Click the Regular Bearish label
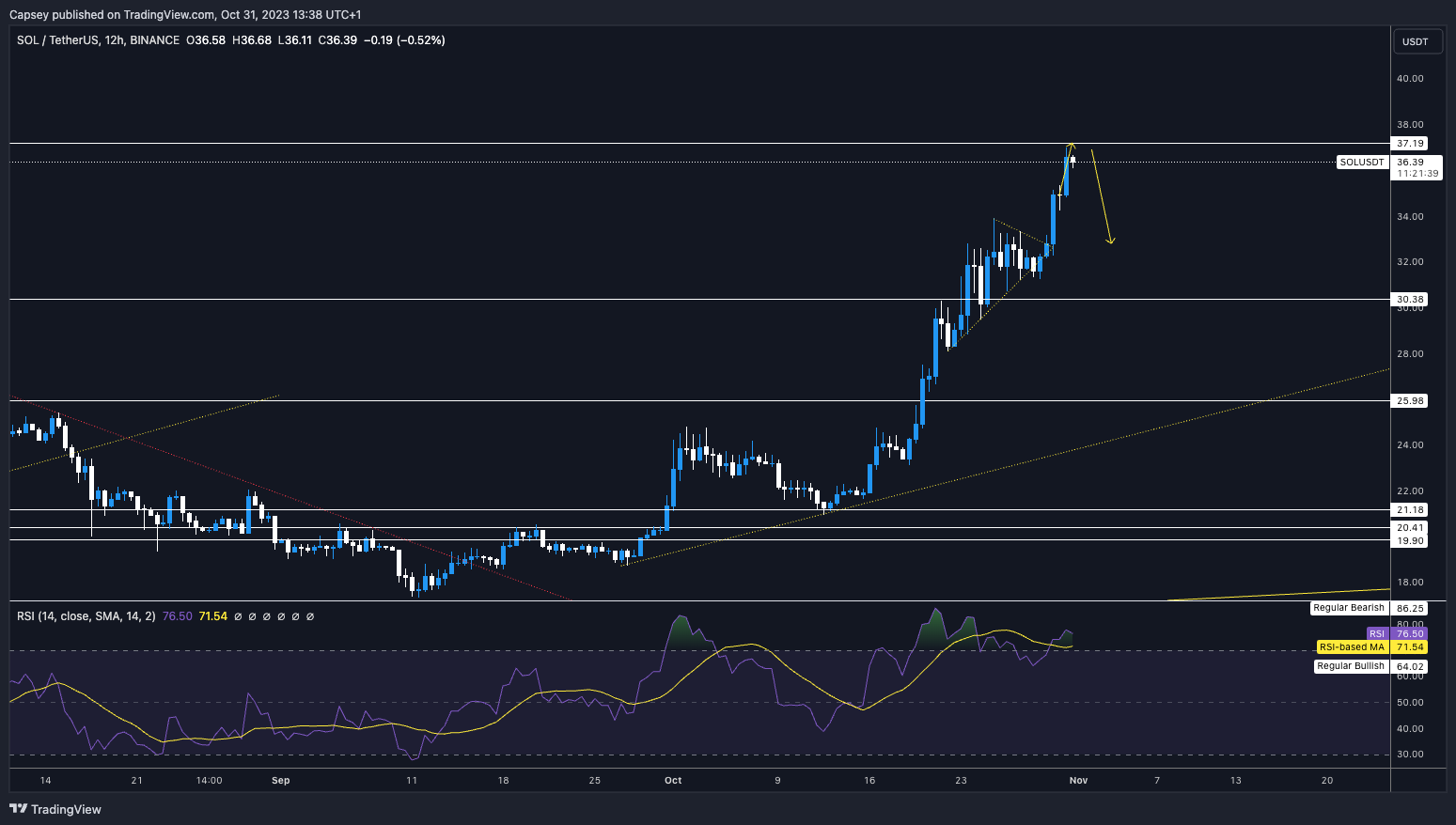This screenshot has height=825, width=1456. 1349,608
